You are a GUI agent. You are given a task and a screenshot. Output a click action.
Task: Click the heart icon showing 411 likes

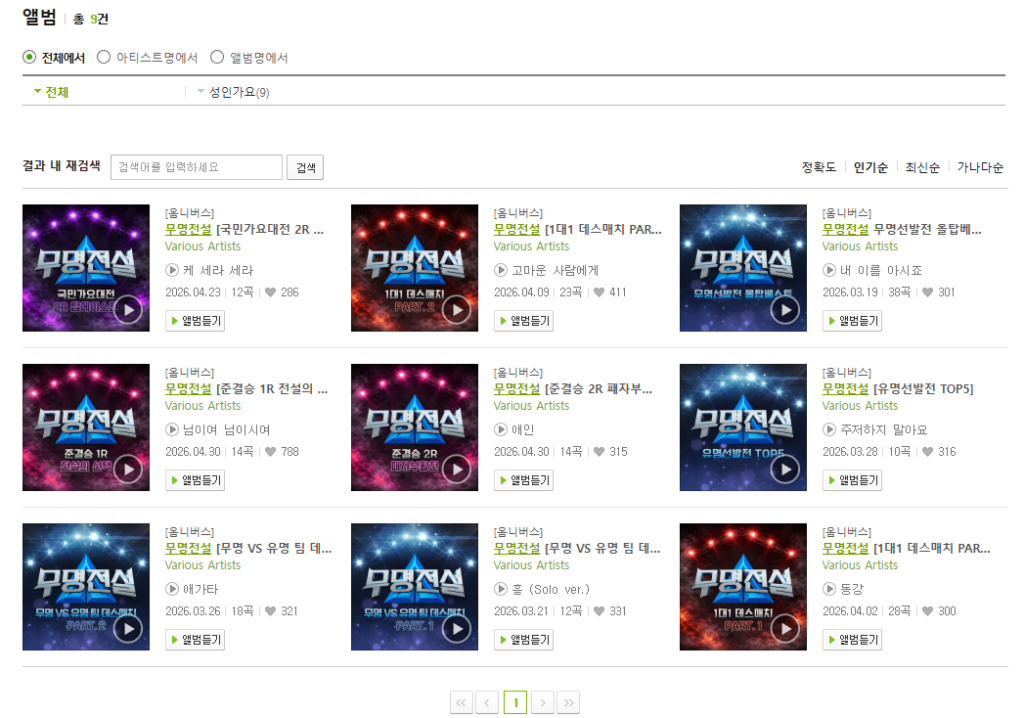click(599, 292)
